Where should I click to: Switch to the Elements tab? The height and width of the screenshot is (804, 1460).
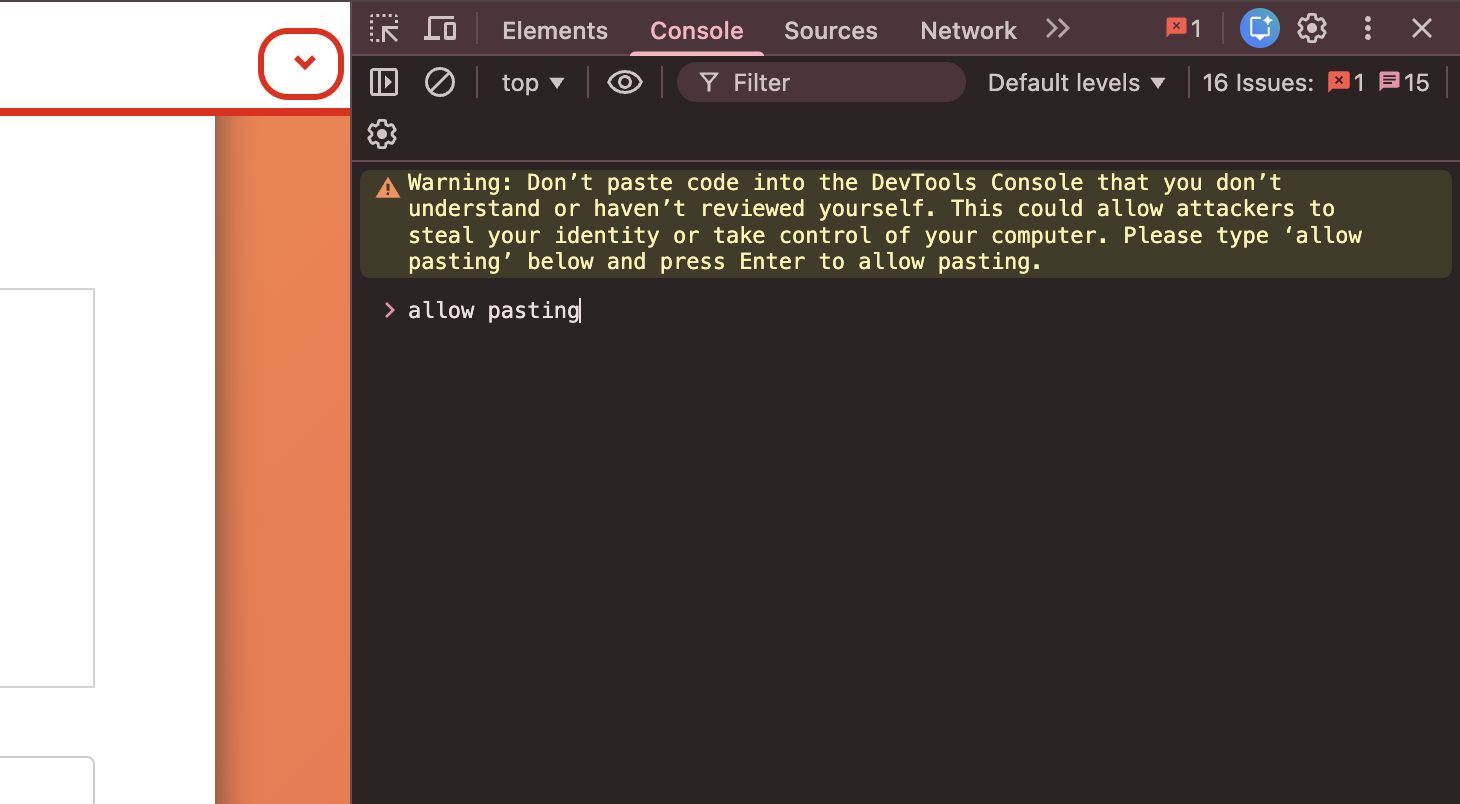pyautogui.click(x=555, y=31)
